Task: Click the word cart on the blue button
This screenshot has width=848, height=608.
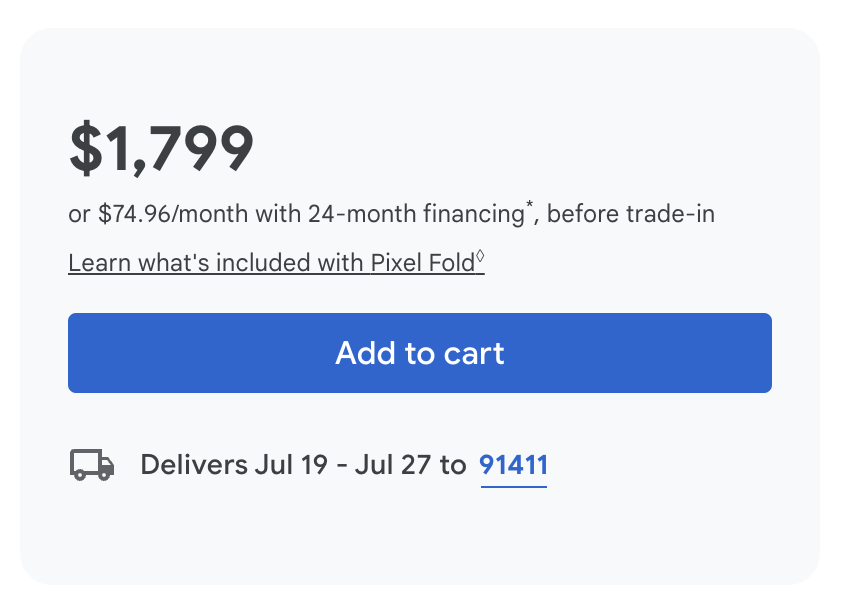Action: (x=469, y=353)
